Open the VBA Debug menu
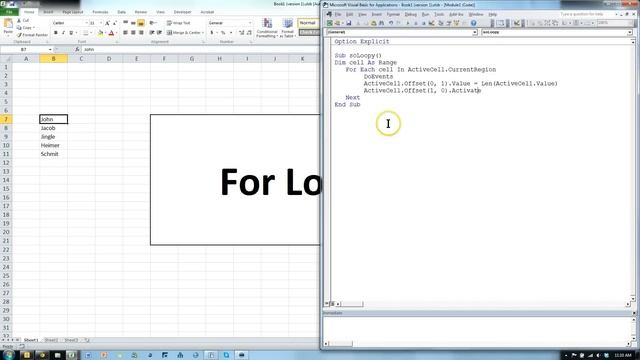Screen dimensions: 640x360 coord(411,14)
